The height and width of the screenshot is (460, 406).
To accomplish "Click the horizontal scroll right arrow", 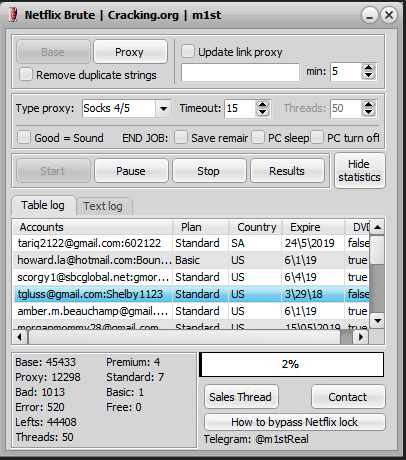I will click(361, 337).
